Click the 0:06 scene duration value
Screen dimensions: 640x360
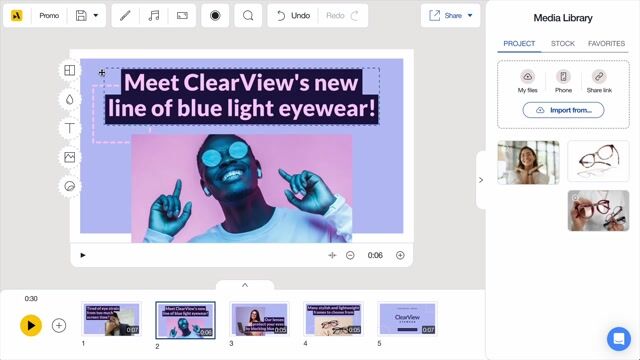[375, 255]
